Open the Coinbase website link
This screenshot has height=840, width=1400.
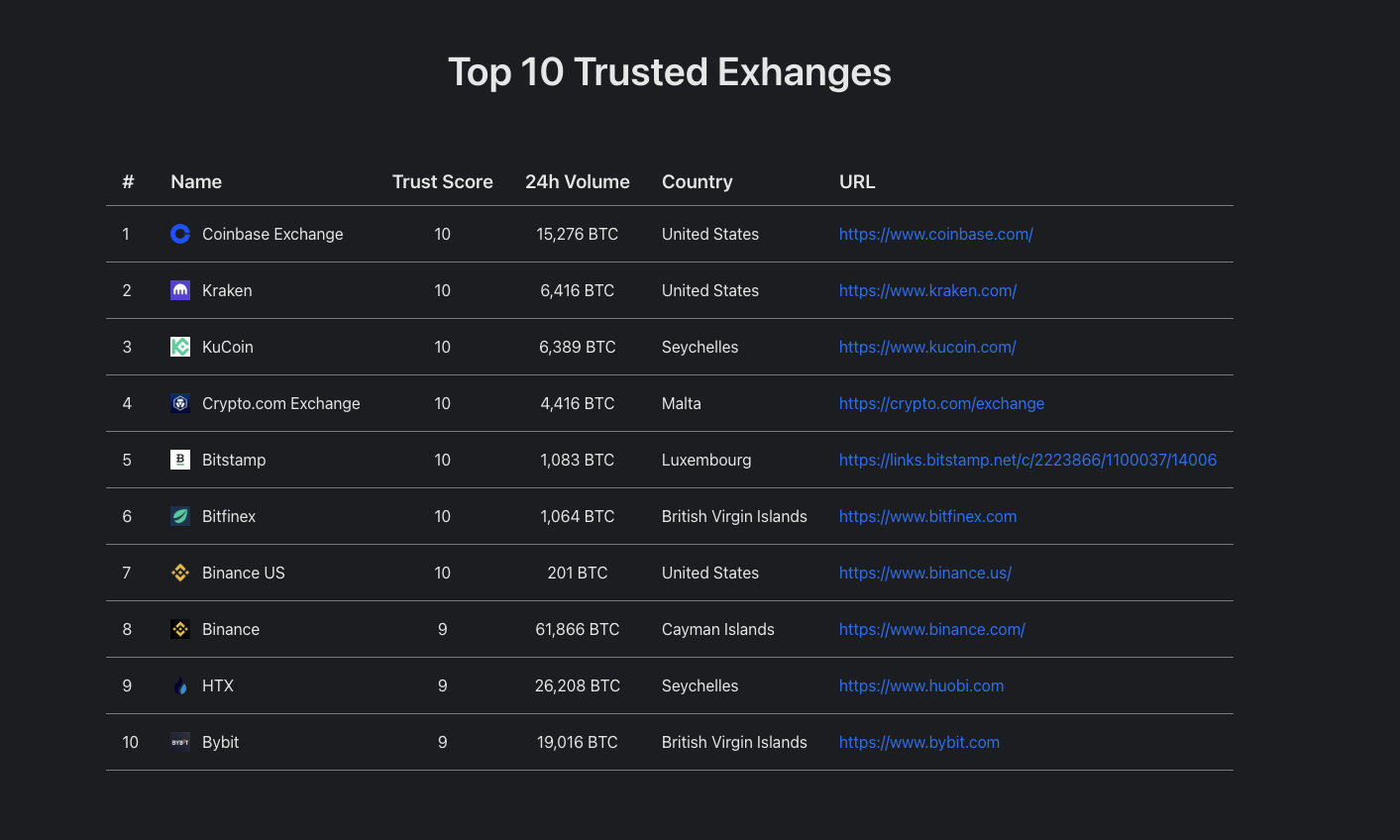[x=935, y=234]
